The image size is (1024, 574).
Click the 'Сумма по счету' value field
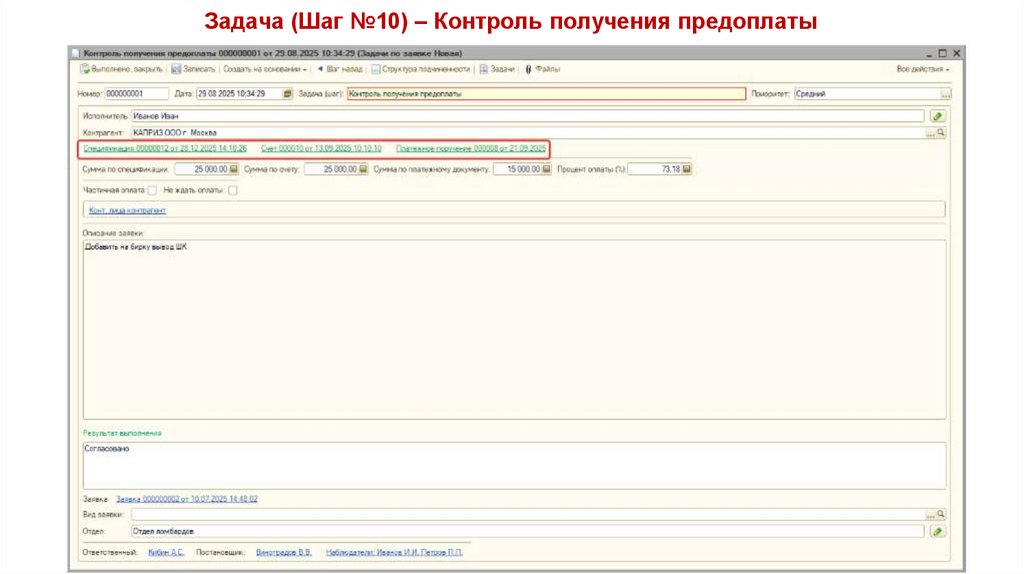[330, 169]
